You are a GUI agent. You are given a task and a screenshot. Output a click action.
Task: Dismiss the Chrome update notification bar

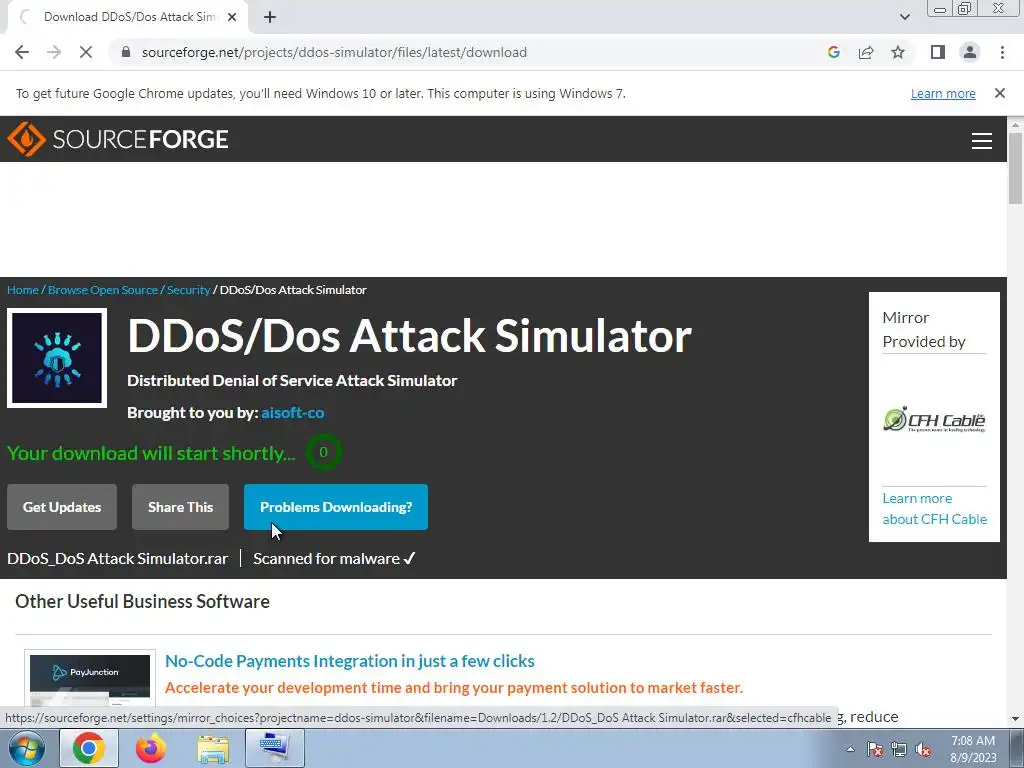tap(999, 93)
